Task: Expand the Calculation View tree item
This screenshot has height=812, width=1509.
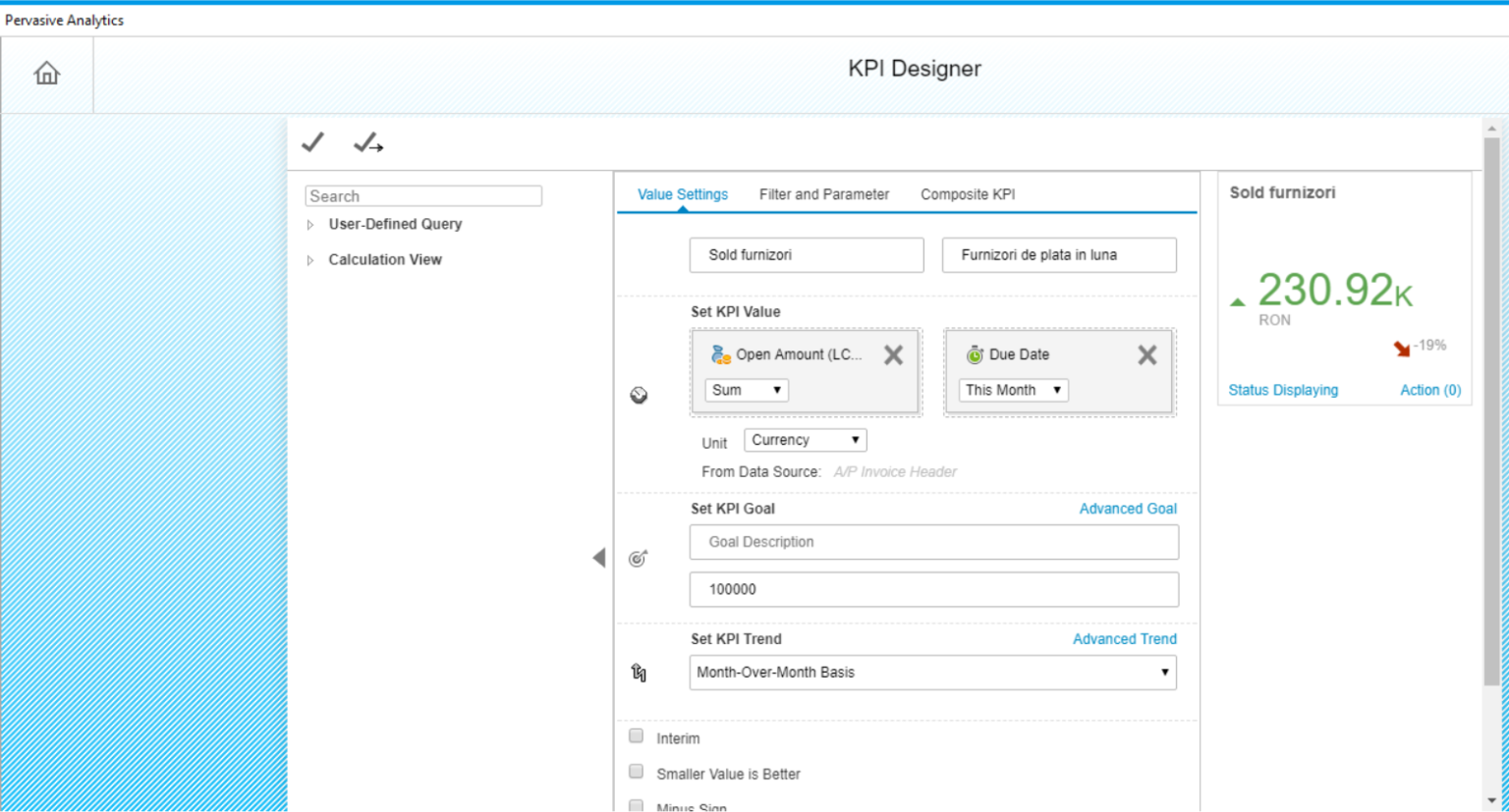Action: tap(385, 259)
